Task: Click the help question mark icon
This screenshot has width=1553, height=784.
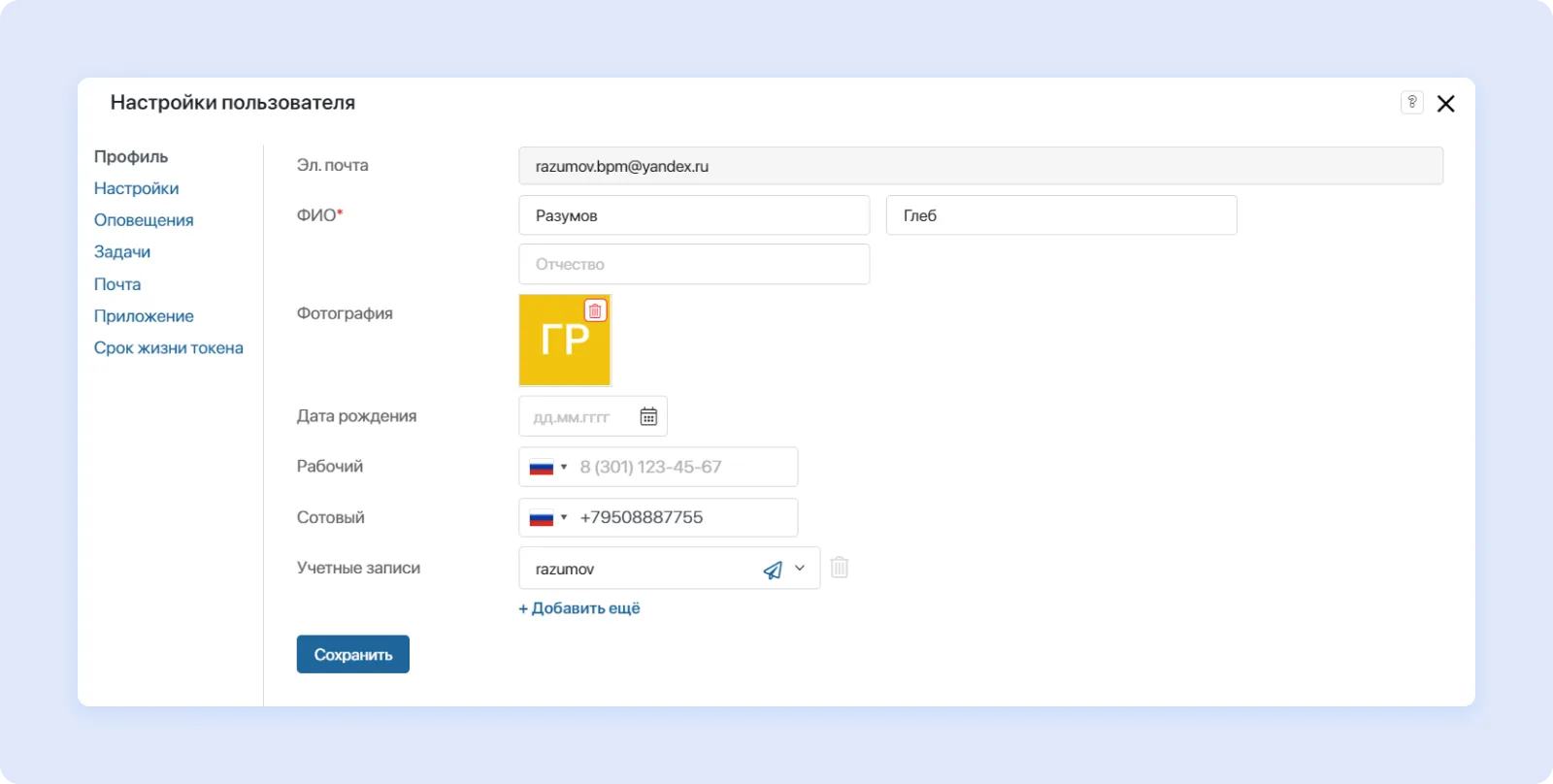Action: 1411,103
